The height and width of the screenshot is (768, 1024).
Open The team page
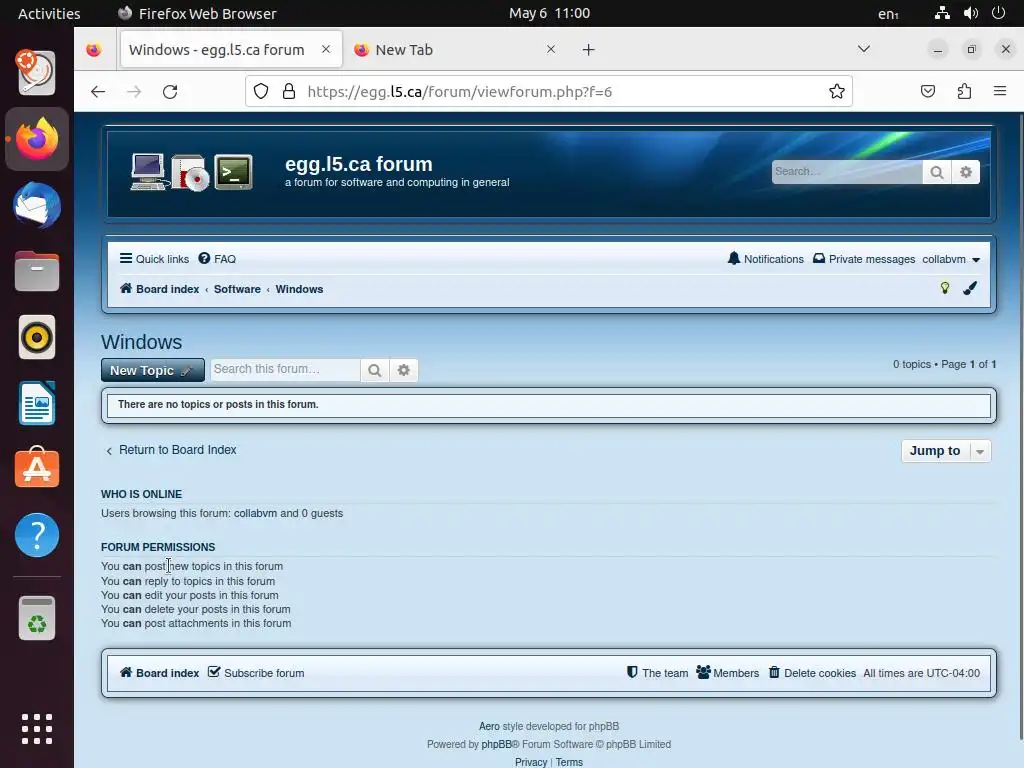coord(657,673)
